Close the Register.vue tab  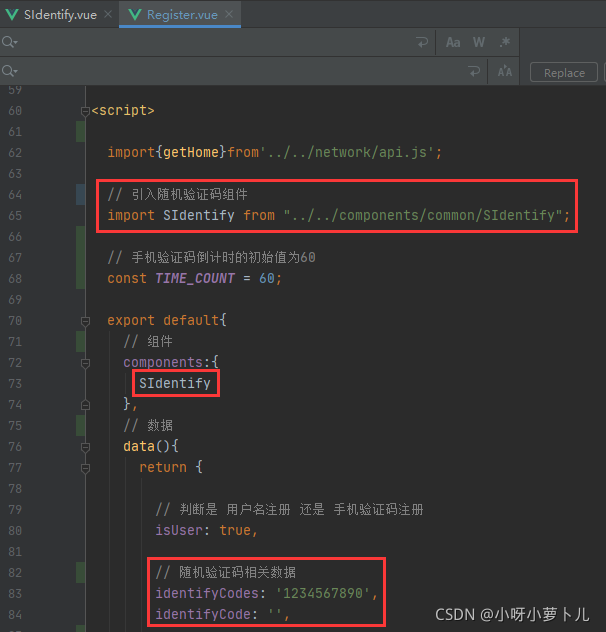click(229, 15)
